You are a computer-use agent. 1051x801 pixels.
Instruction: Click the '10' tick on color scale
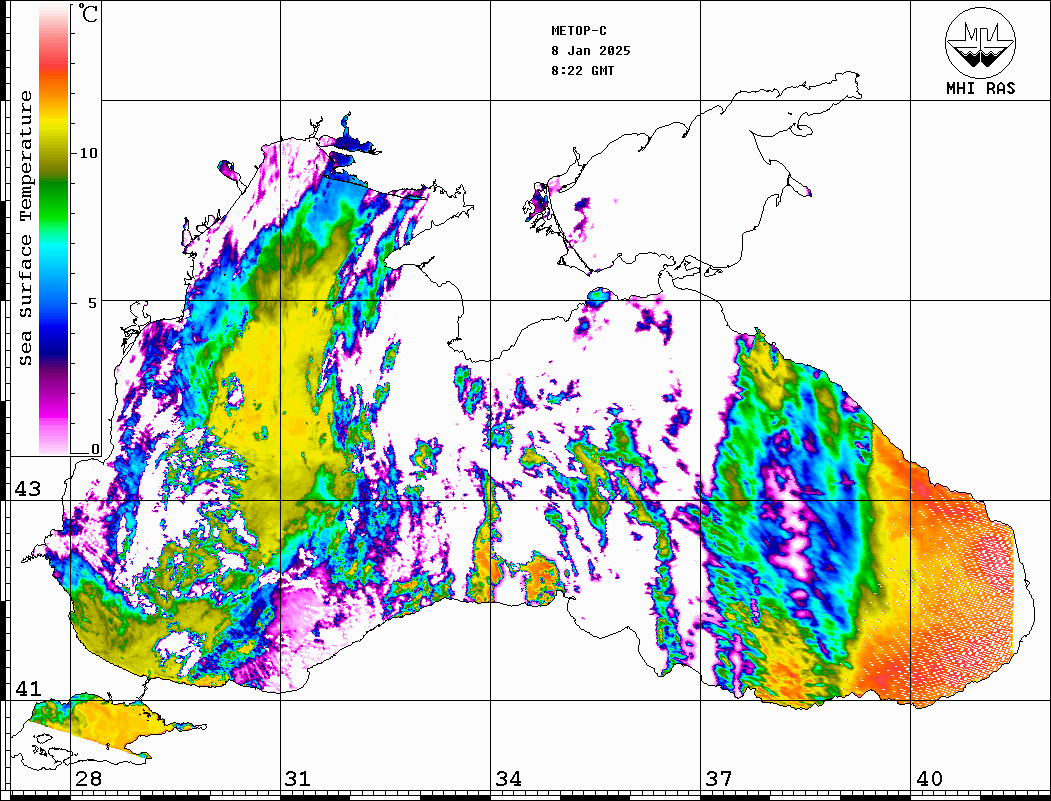[88, 153]
